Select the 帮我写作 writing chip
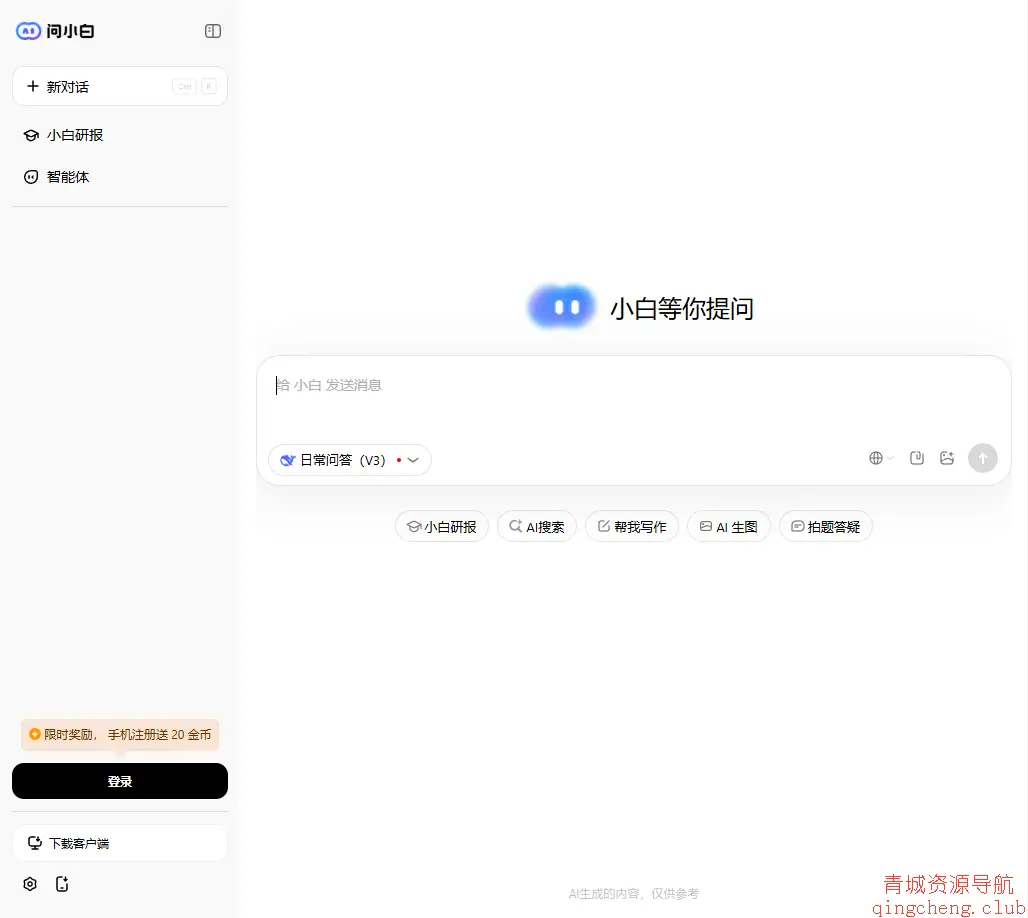The image size is (1028, 918). 632,526
